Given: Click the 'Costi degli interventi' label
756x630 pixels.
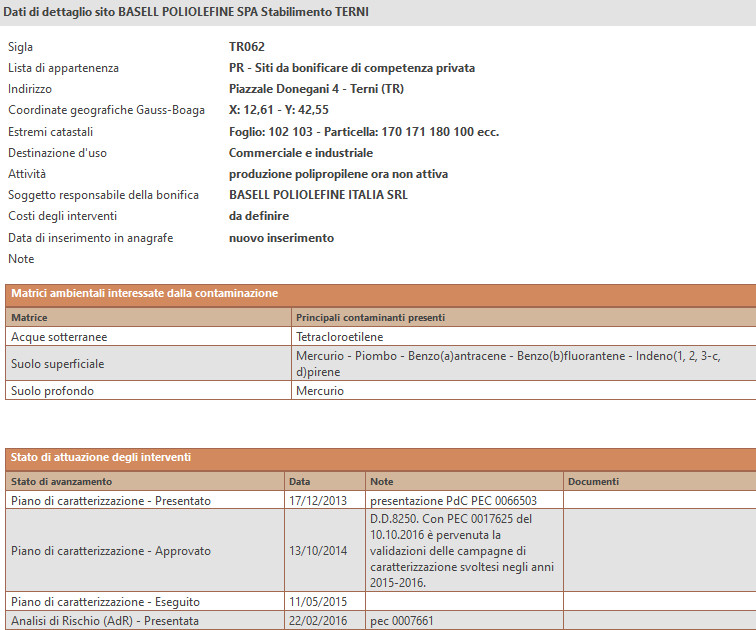Looking at the screenshot, I should pos(63,216).
